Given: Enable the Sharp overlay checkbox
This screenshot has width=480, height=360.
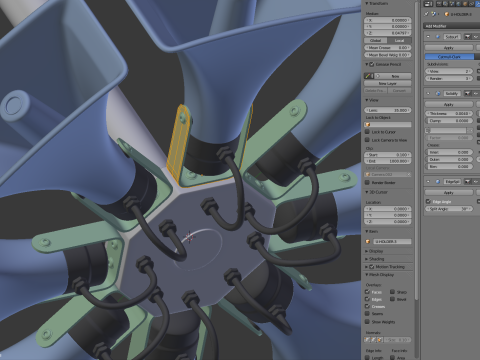Looking at the screenshot, I should [x=393, y=292].
